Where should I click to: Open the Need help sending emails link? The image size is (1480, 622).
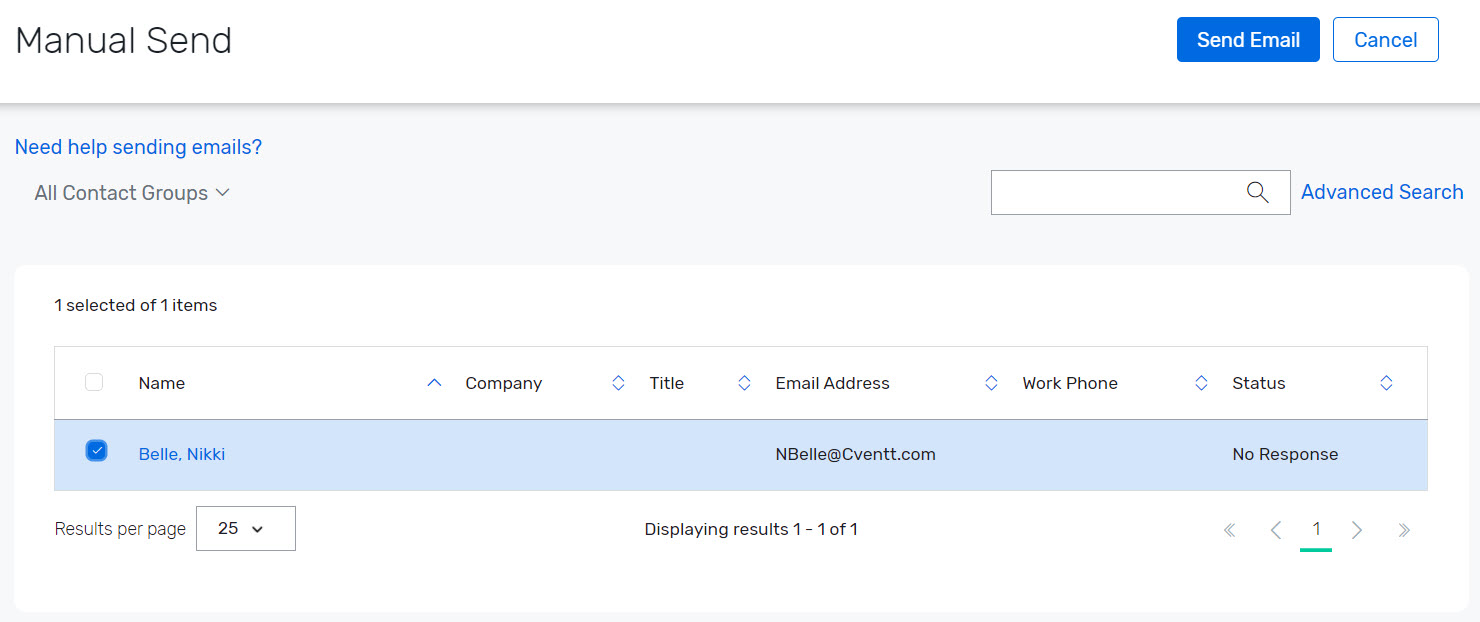click(137, 146)
